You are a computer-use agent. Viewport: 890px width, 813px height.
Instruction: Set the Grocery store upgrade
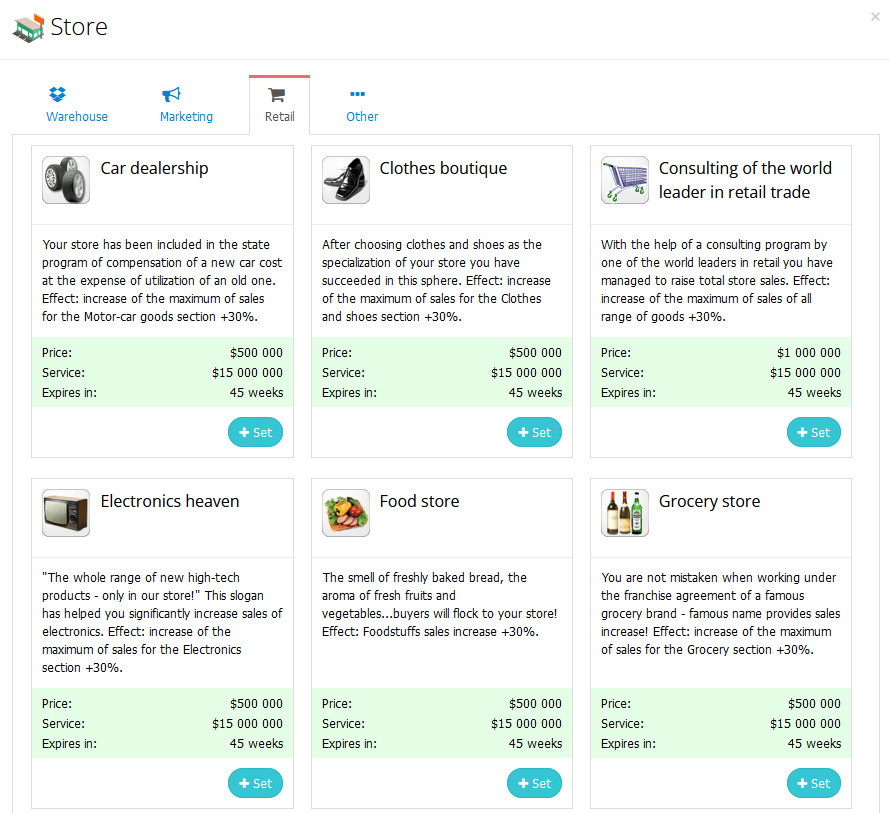tap(814, 783)
